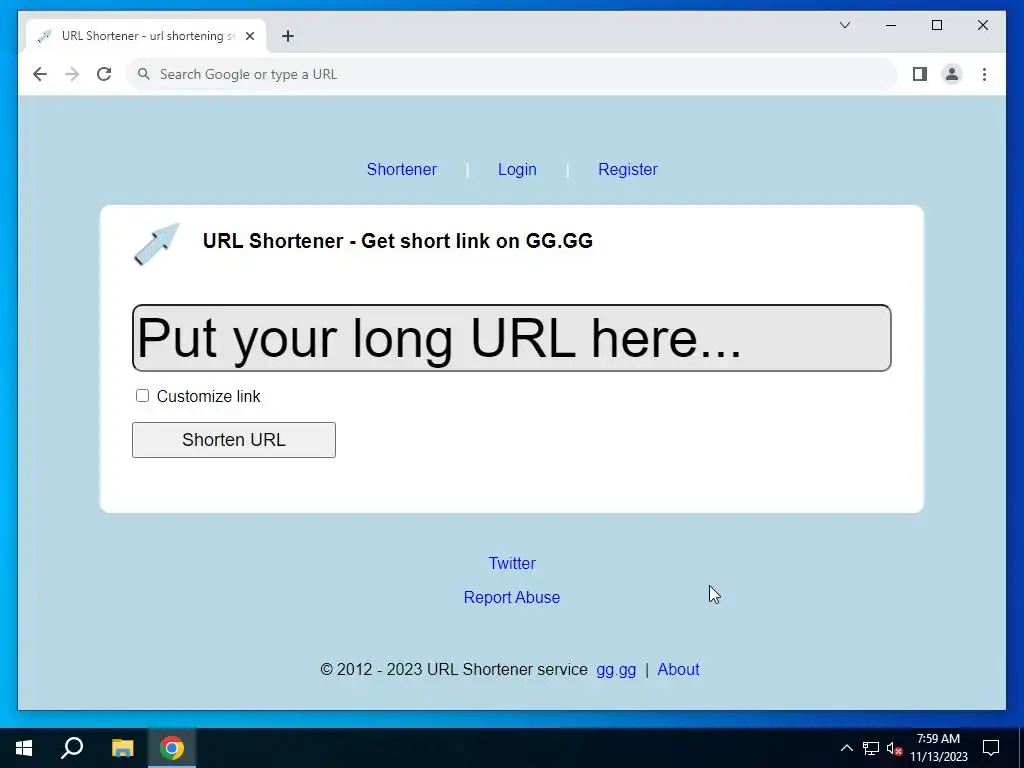Image resolution: width=1024 pixels, height=768 pixels.
Task: Click the long URL input field
Action: [511, 338]
